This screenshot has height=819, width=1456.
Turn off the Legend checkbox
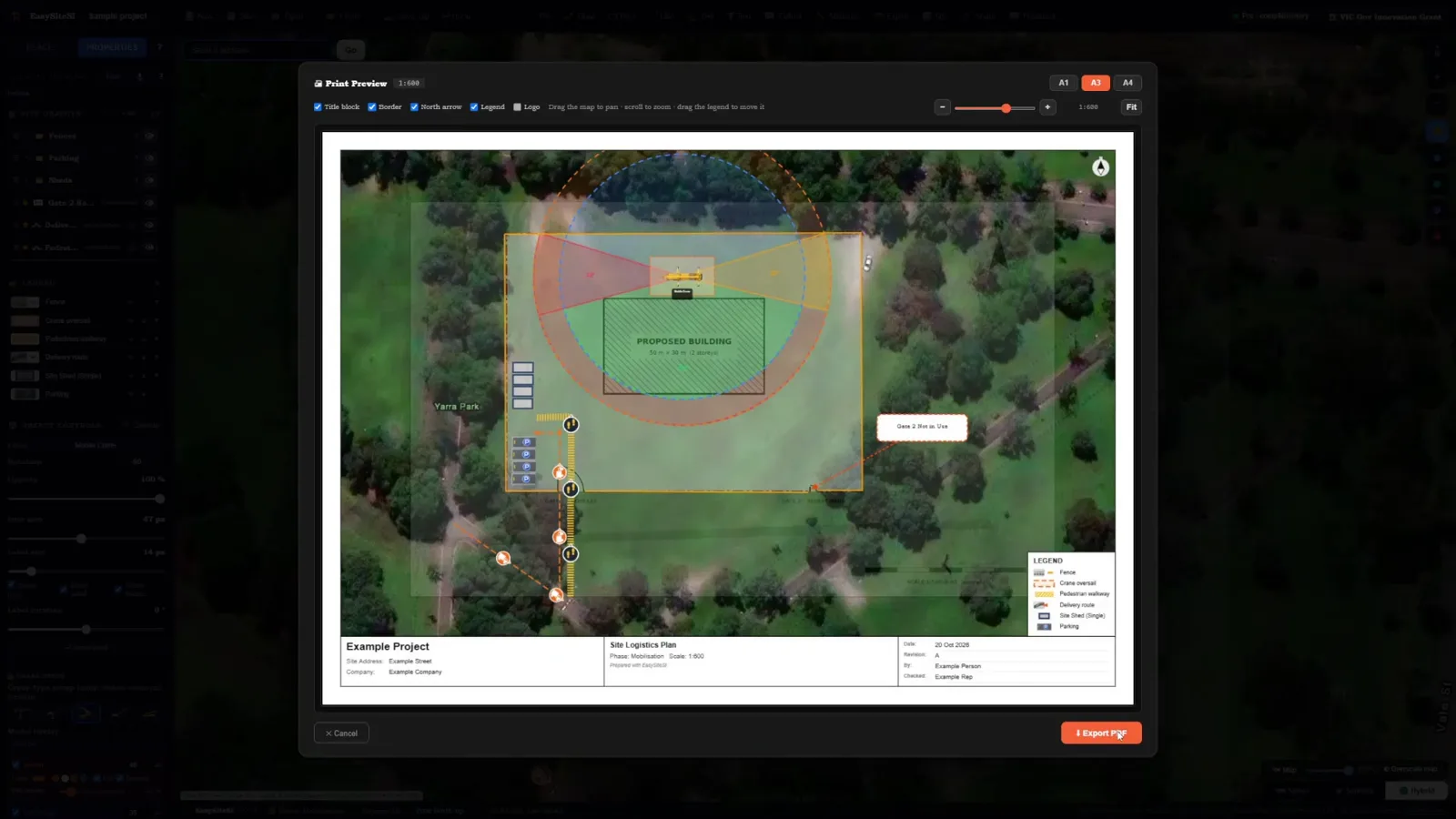(x=474, y=107)
